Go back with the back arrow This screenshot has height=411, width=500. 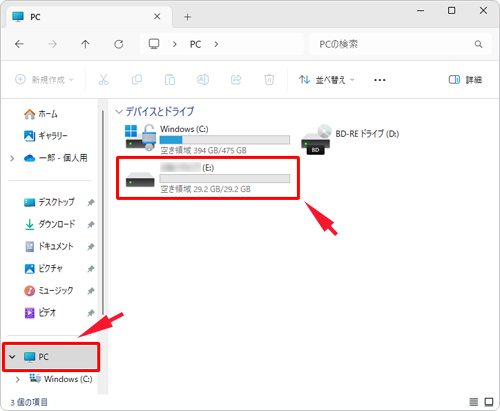click(19, 44)
